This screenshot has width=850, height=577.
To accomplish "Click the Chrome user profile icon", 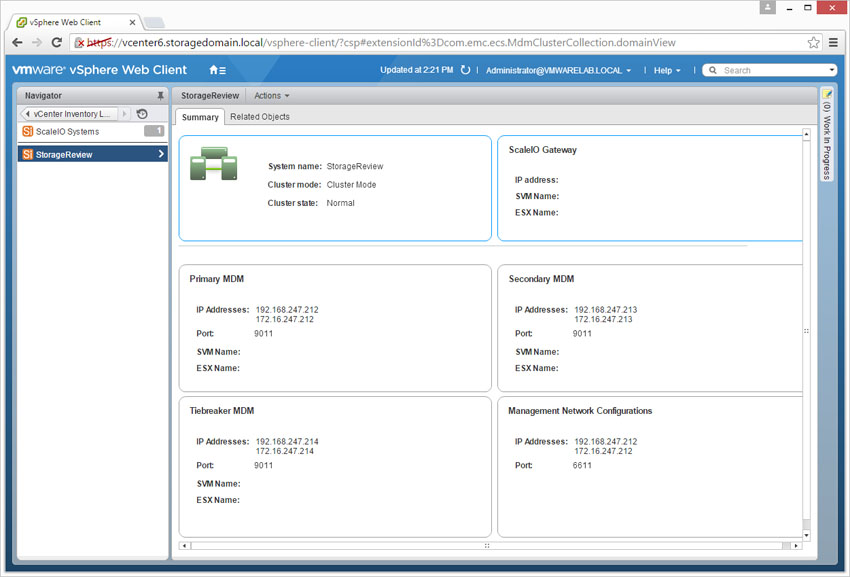I will [x=768, y=7].
